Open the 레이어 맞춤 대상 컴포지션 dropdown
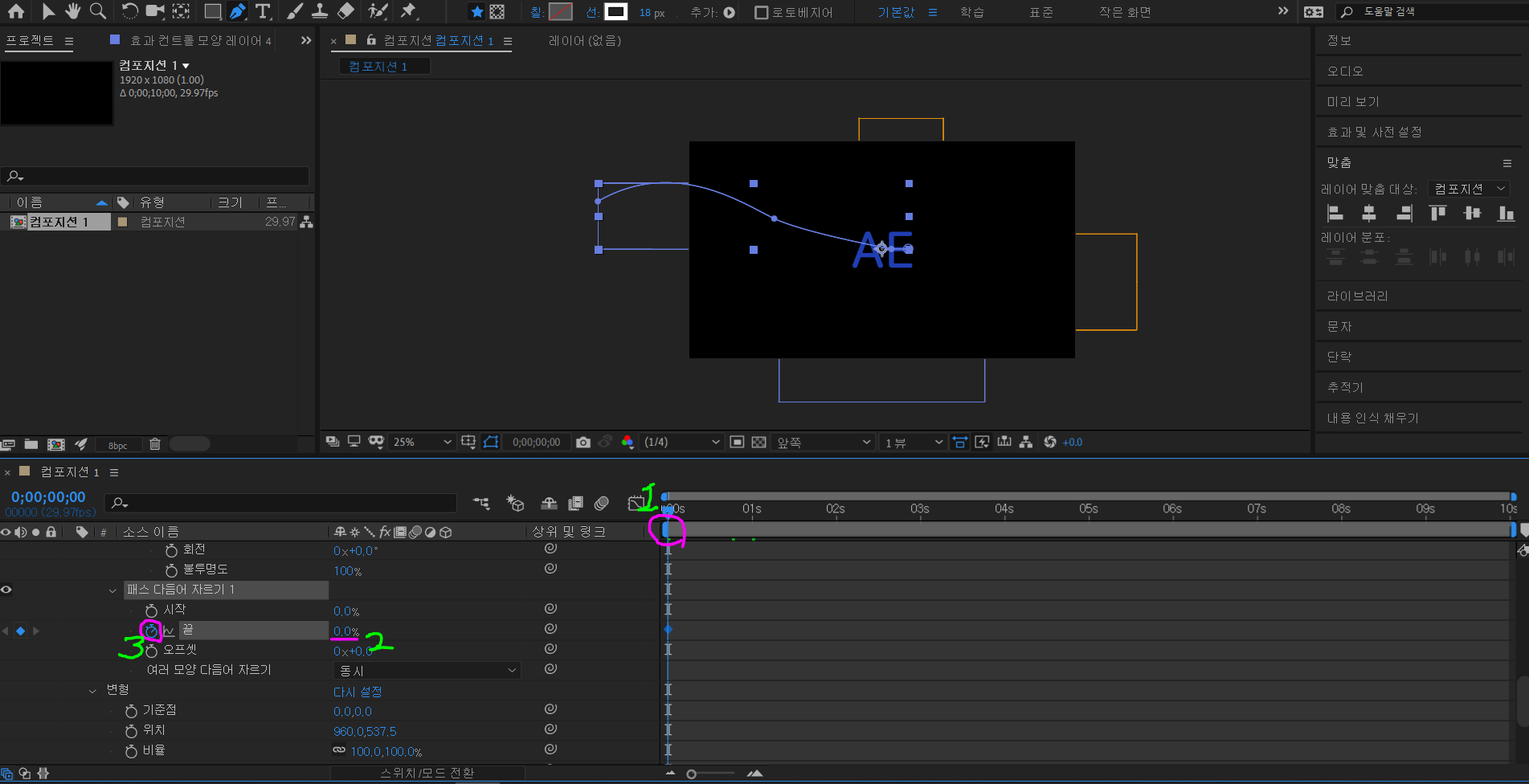 1468,189
